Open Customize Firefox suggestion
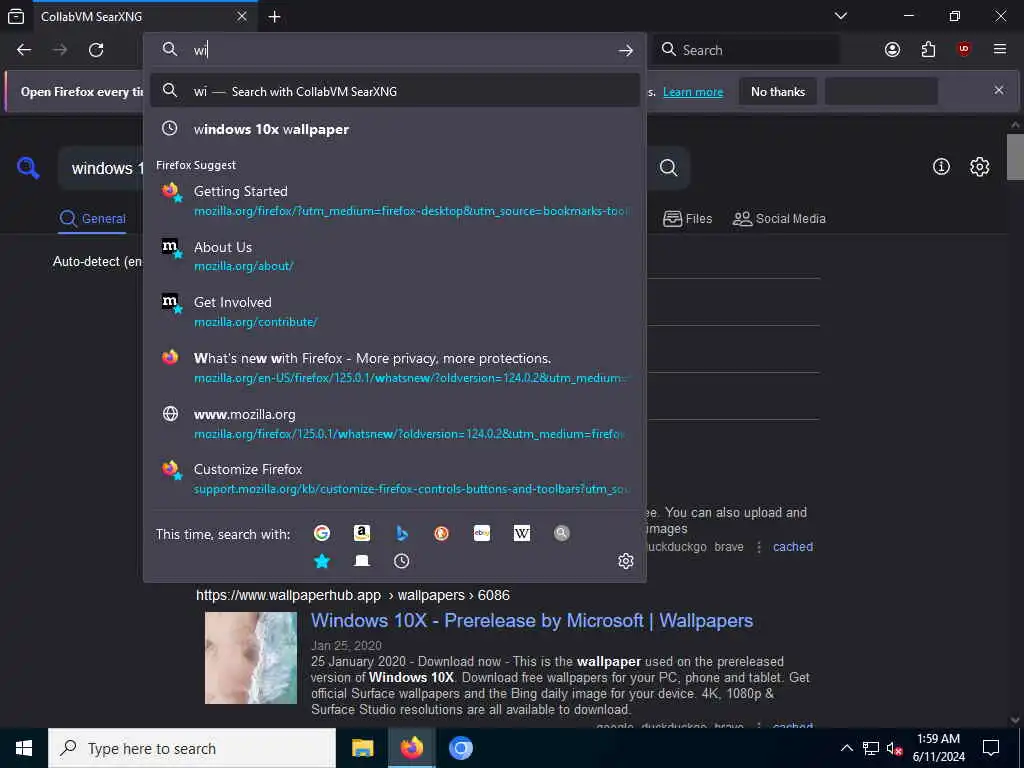1024x768 pixels. [x=394, y=479]
